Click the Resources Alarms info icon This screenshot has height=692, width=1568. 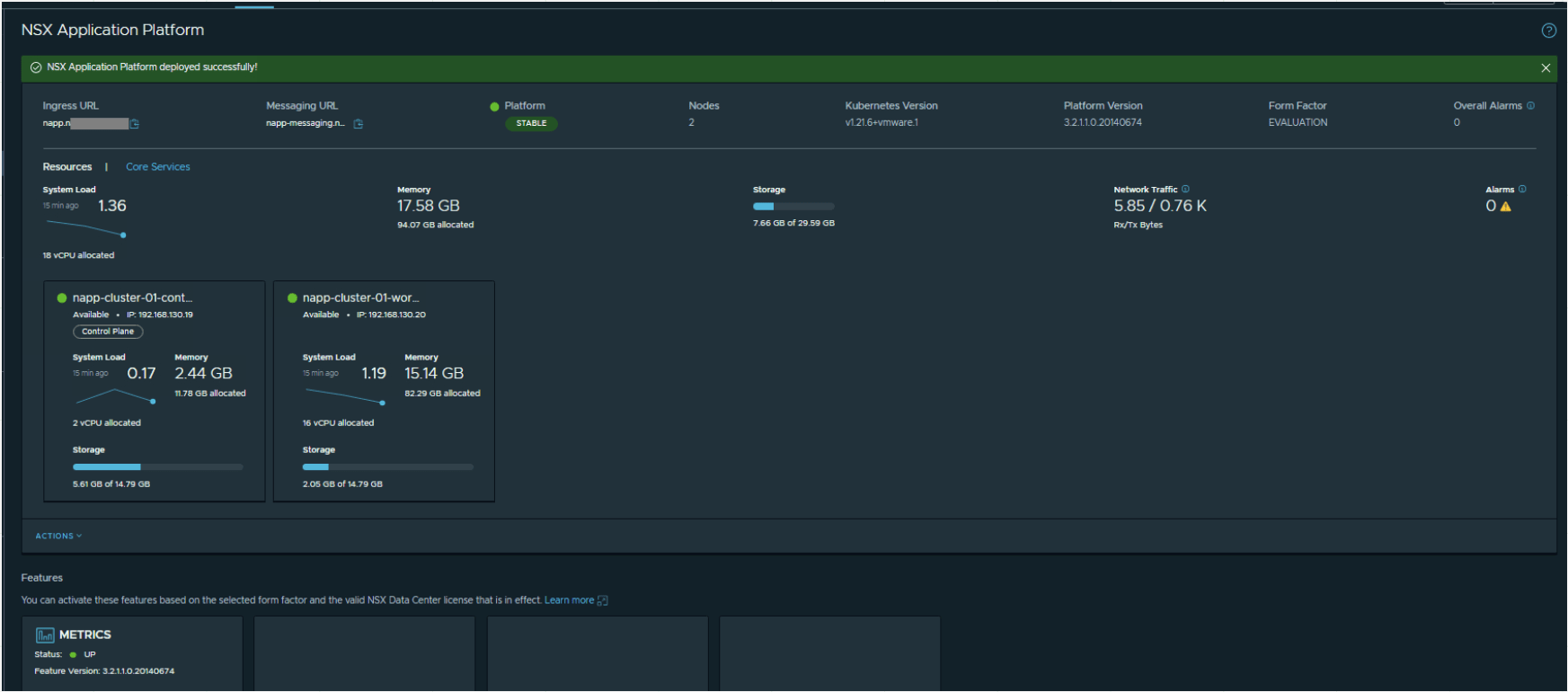point(1522,190)
